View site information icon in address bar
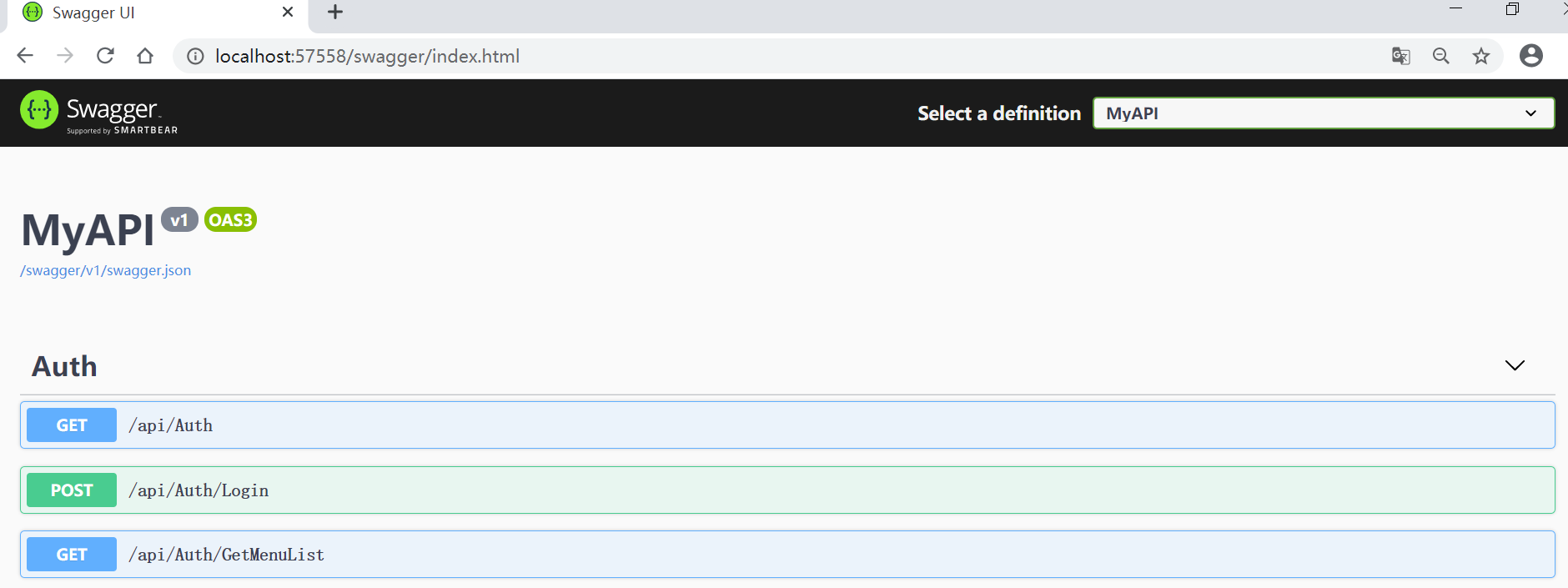 [x=195, y=56]
